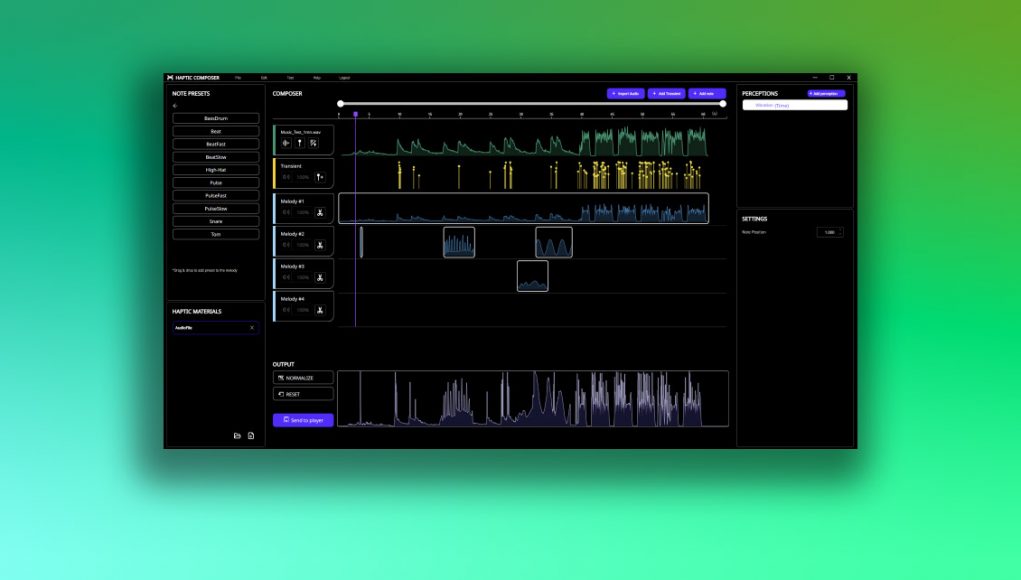Open the File menu
The image size is (1021, 580).
238,77
